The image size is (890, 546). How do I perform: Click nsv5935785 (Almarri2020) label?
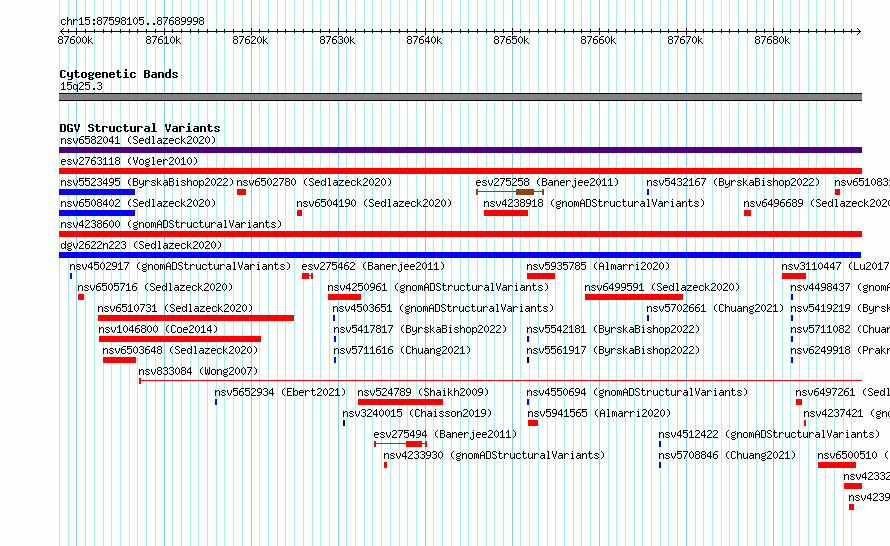[598, 266]
